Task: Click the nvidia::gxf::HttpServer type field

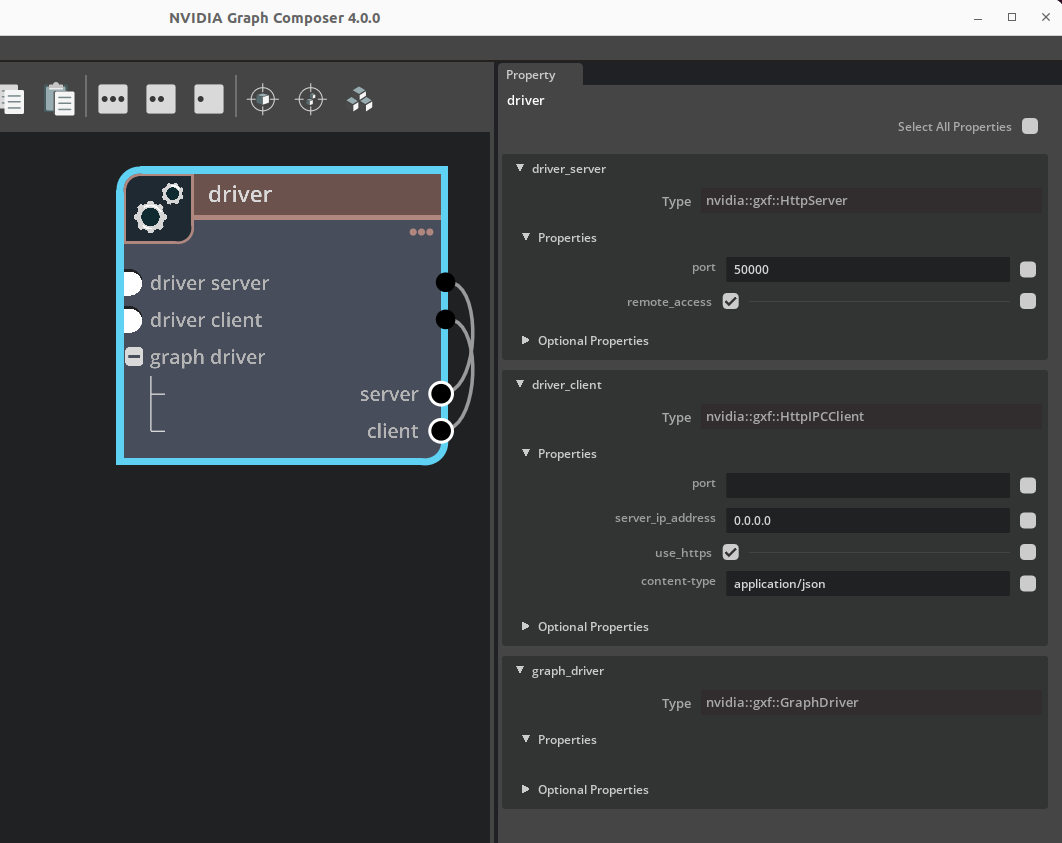Action: (871, 200)
